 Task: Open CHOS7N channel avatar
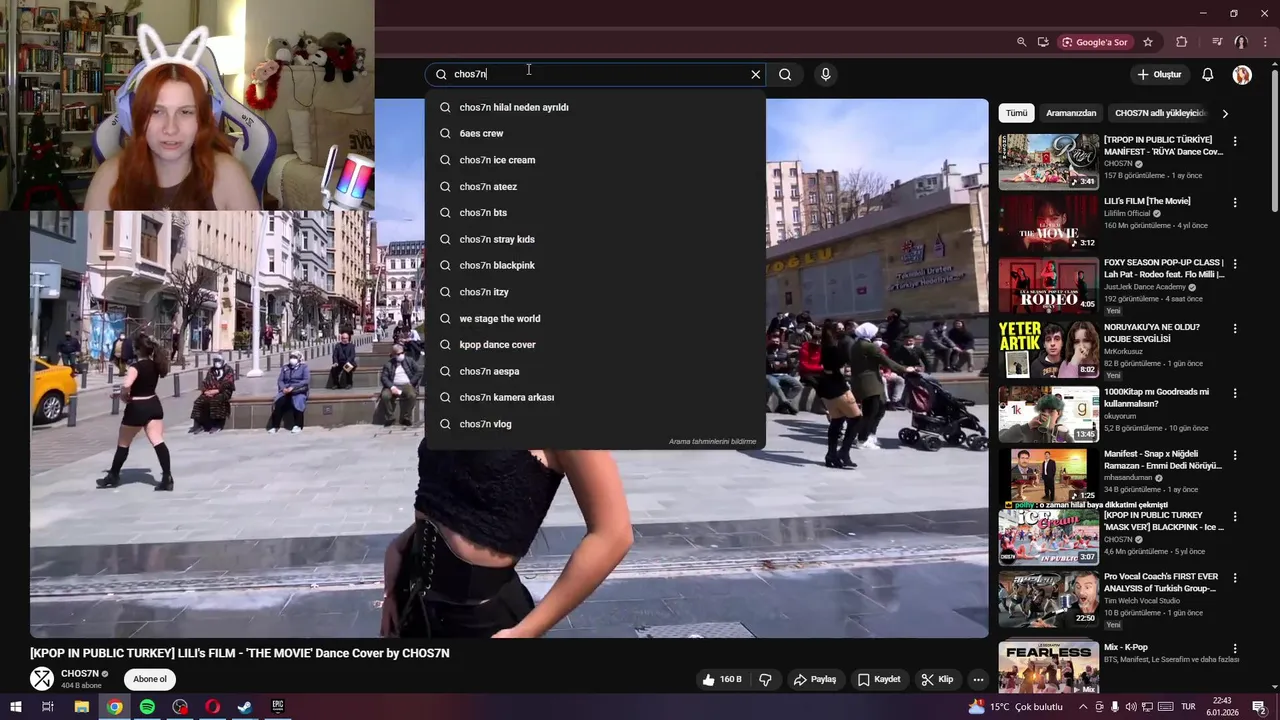click(x=41, y=679)
